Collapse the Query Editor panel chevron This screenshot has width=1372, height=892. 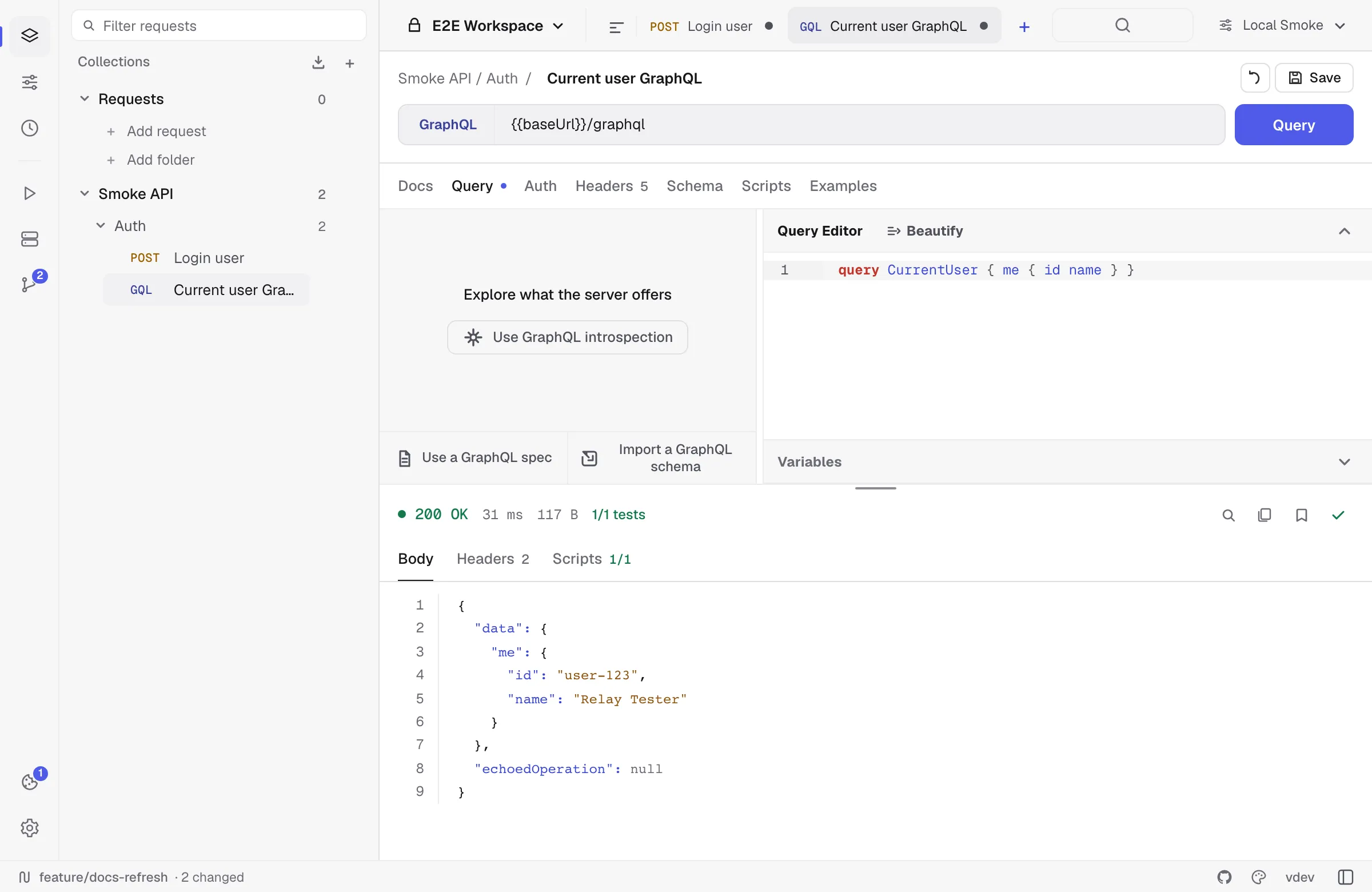pos(1344,231)
